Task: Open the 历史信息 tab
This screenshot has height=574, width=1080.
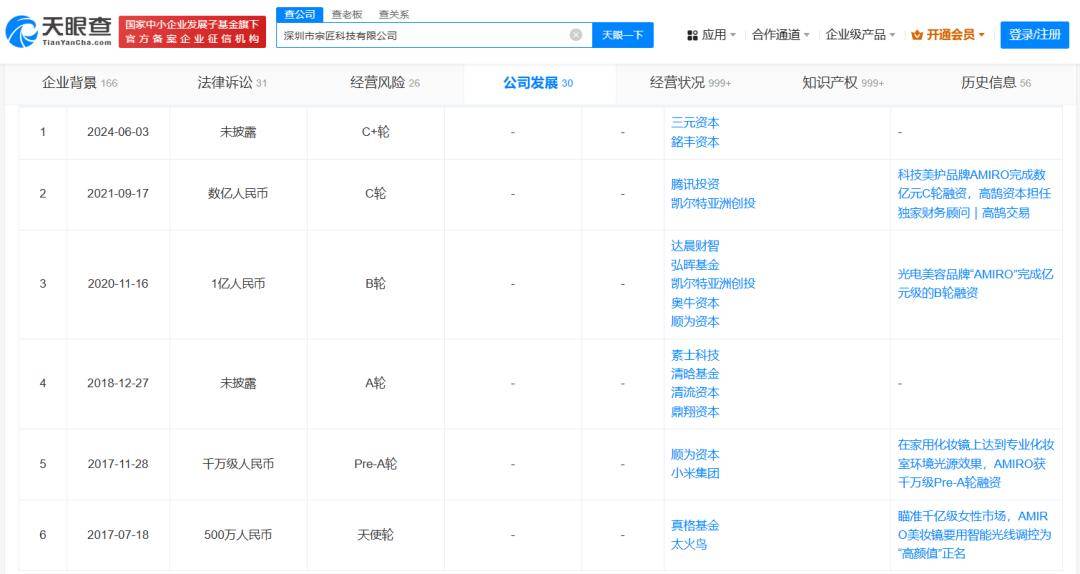Action: [x=996, y=83]
